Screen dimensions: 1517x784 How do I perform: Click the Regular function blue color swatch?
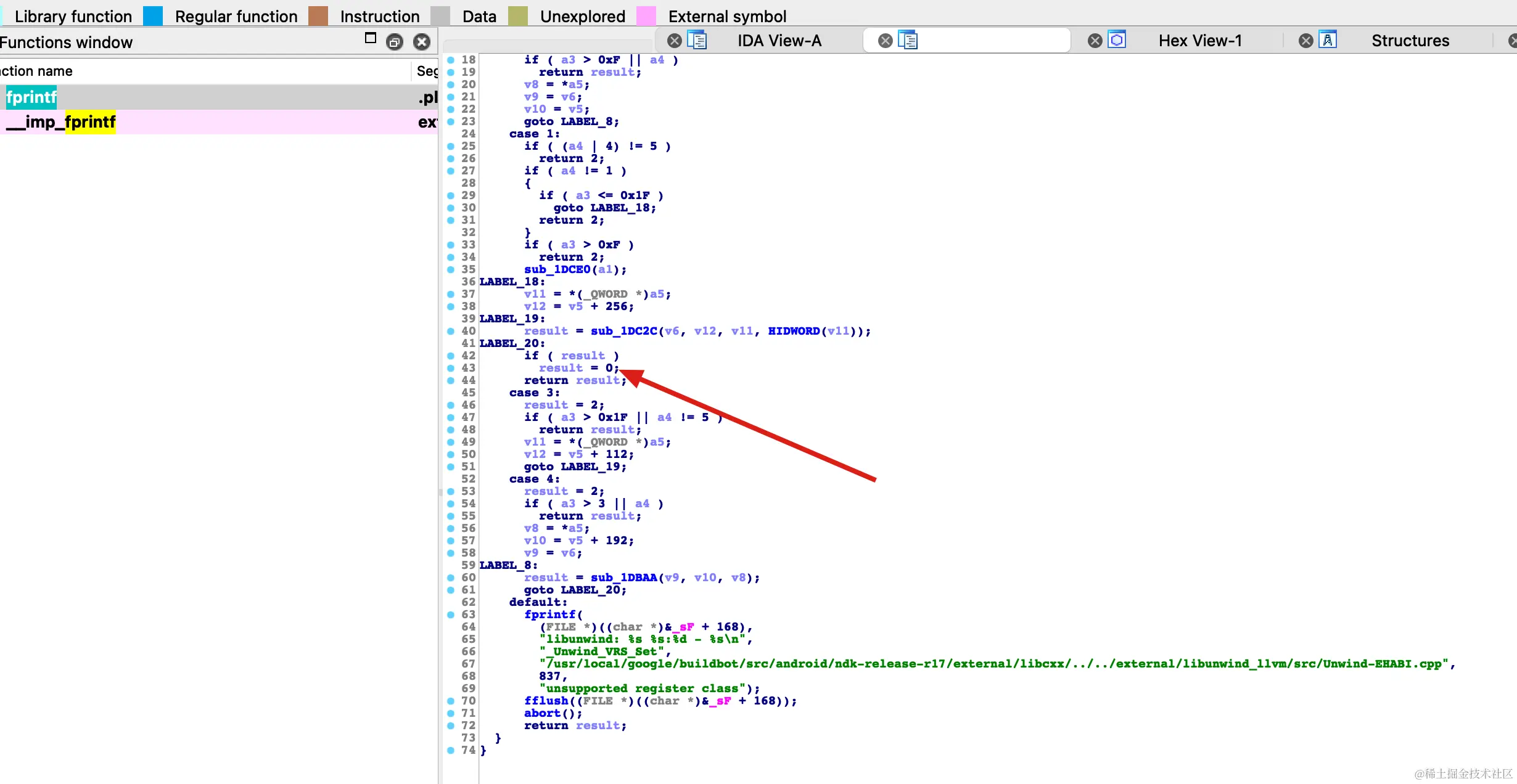[x=153, y=16]
